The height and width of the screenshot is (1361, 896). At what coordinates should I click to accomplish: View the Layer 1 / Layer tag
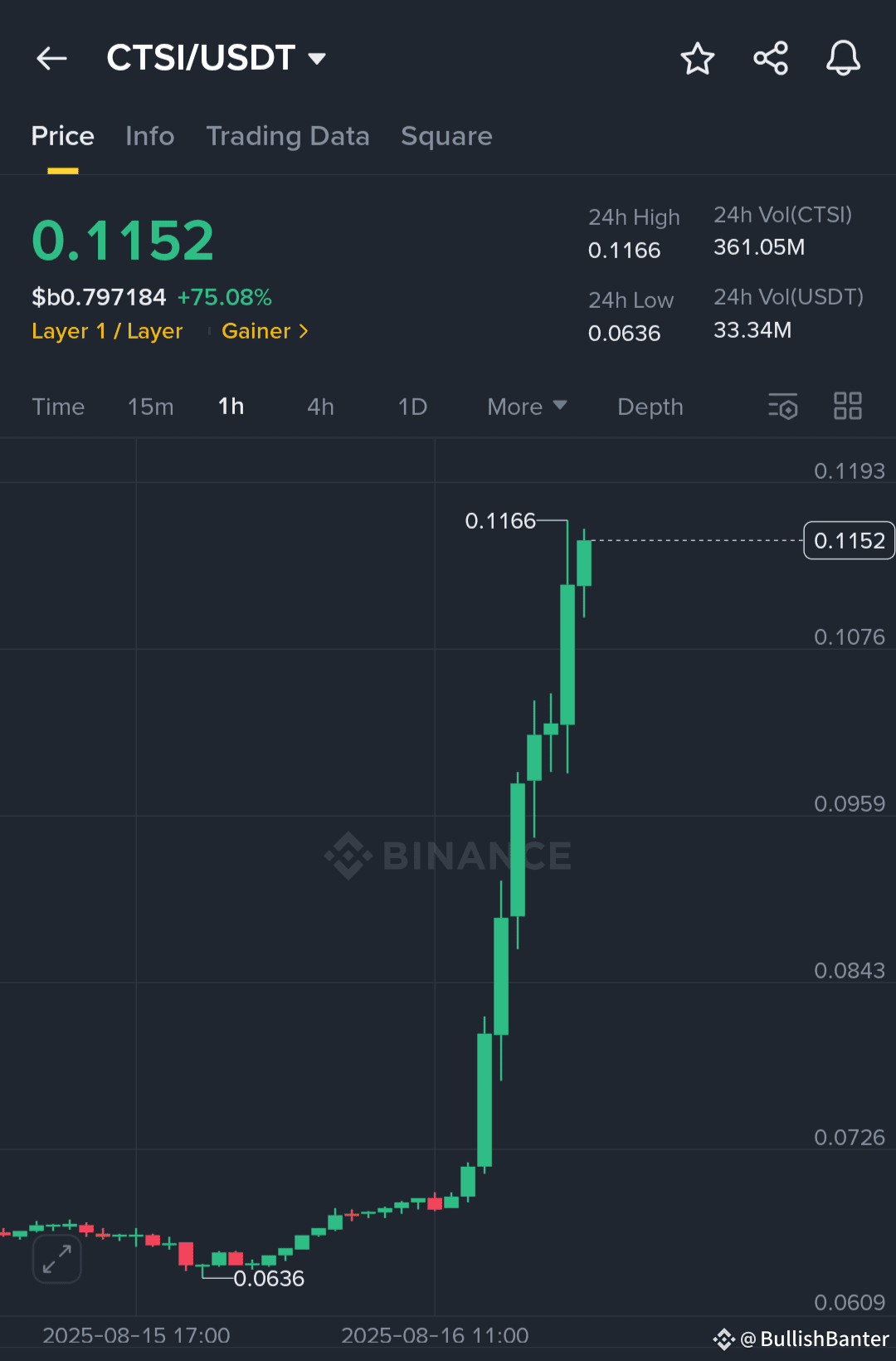pyautogui.click(x=107, y=331)
